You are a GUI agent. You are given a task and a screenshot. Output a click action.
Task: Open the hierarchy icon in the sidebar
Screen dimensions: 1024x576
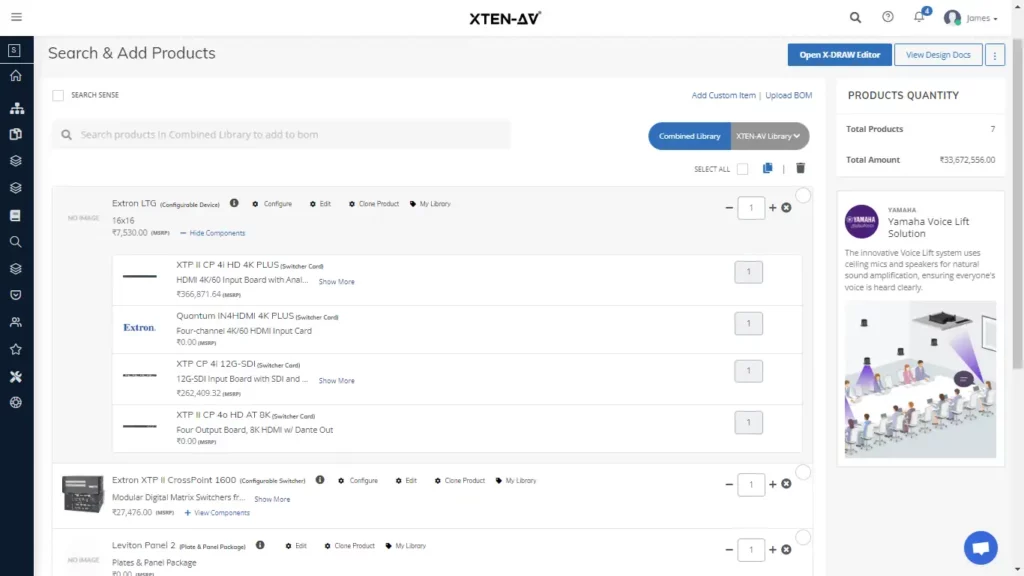pyautogui.click(x=16, y=108)
